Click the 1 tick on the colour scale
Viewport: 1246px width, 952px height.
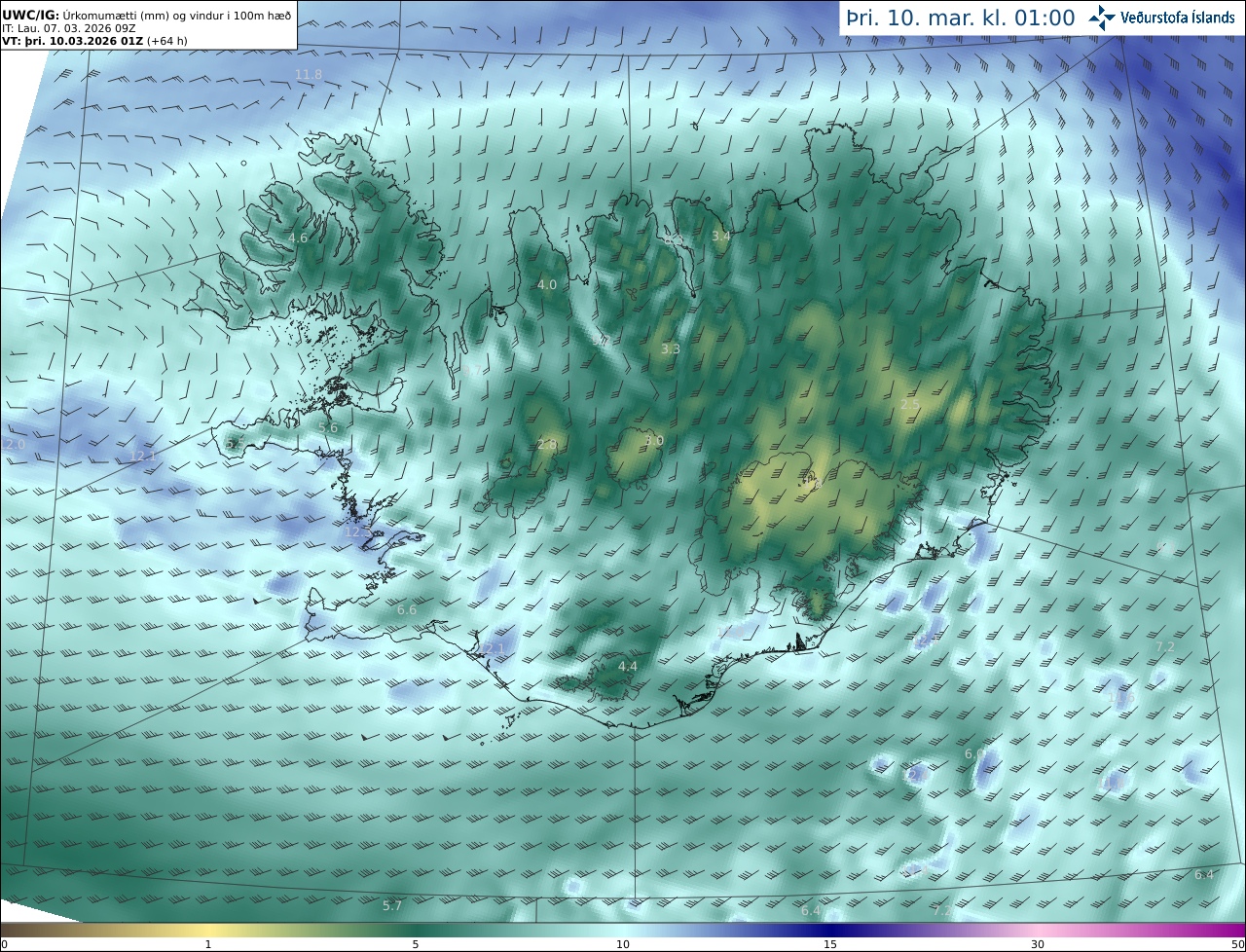pyautogui.click(x=208, y=944)
